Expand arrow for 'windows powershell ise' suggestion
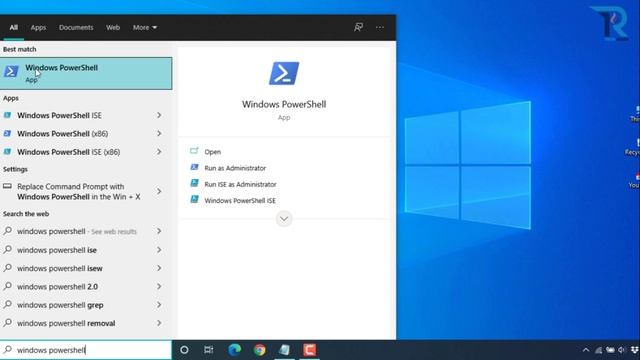Screen dimensions: 640x360 159,249
